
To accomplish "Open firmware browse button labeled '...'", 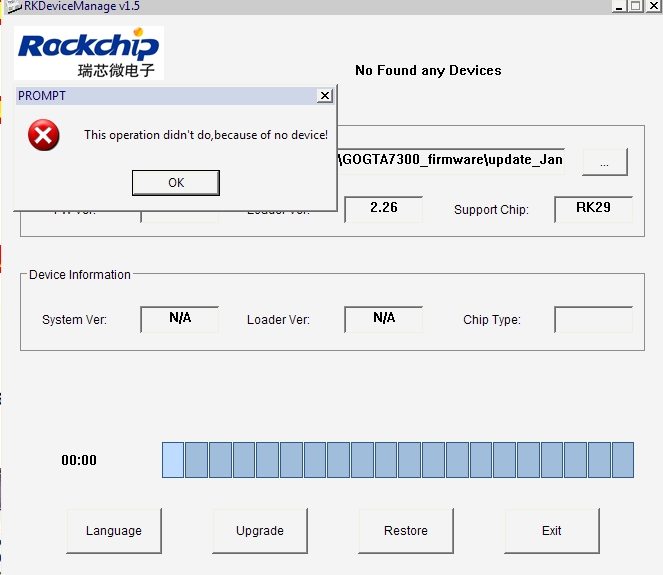I will pos(604,162).
